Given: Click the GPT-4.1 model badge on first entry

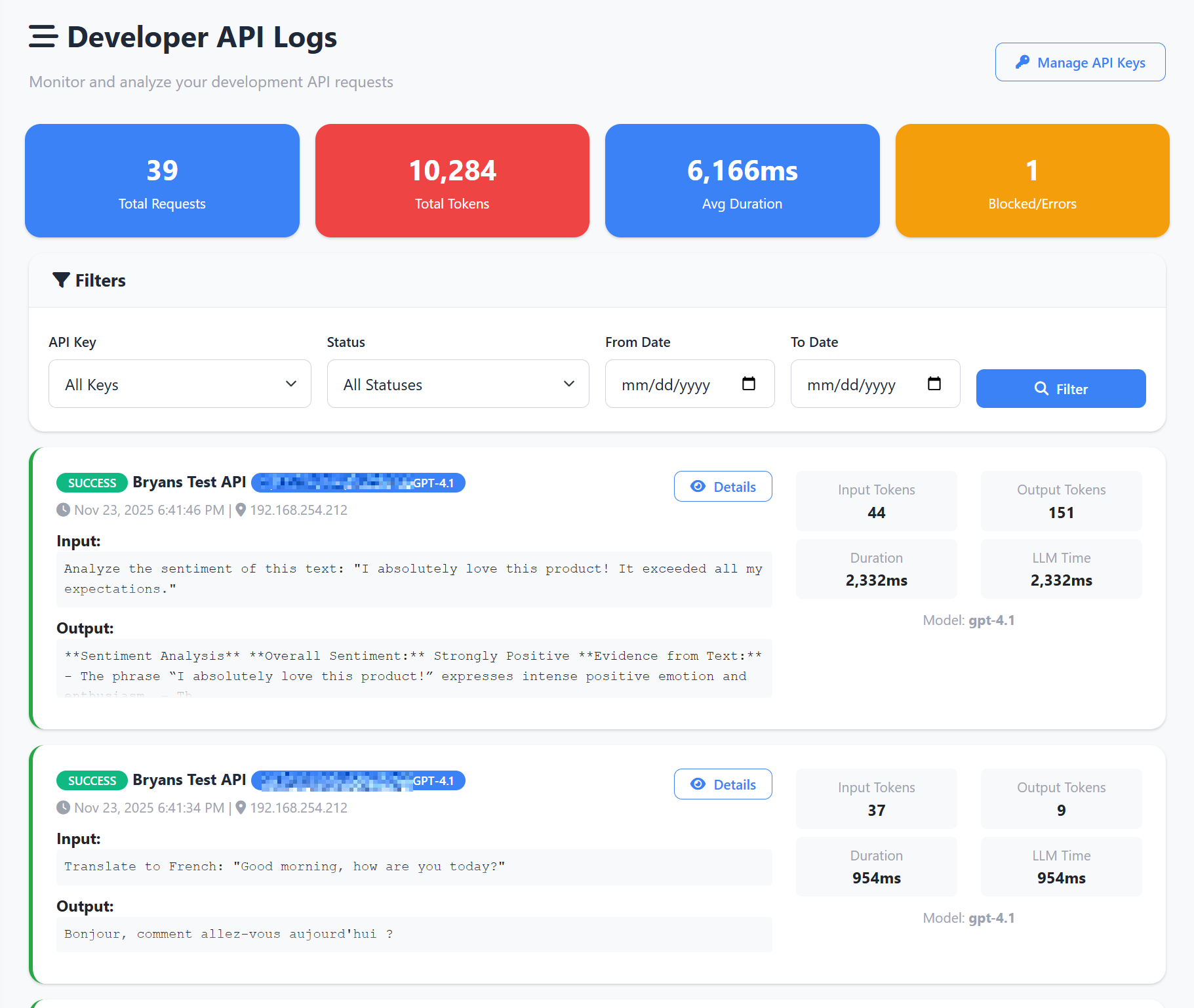Looking at the screenshot, I should click(x=358, y=483).
